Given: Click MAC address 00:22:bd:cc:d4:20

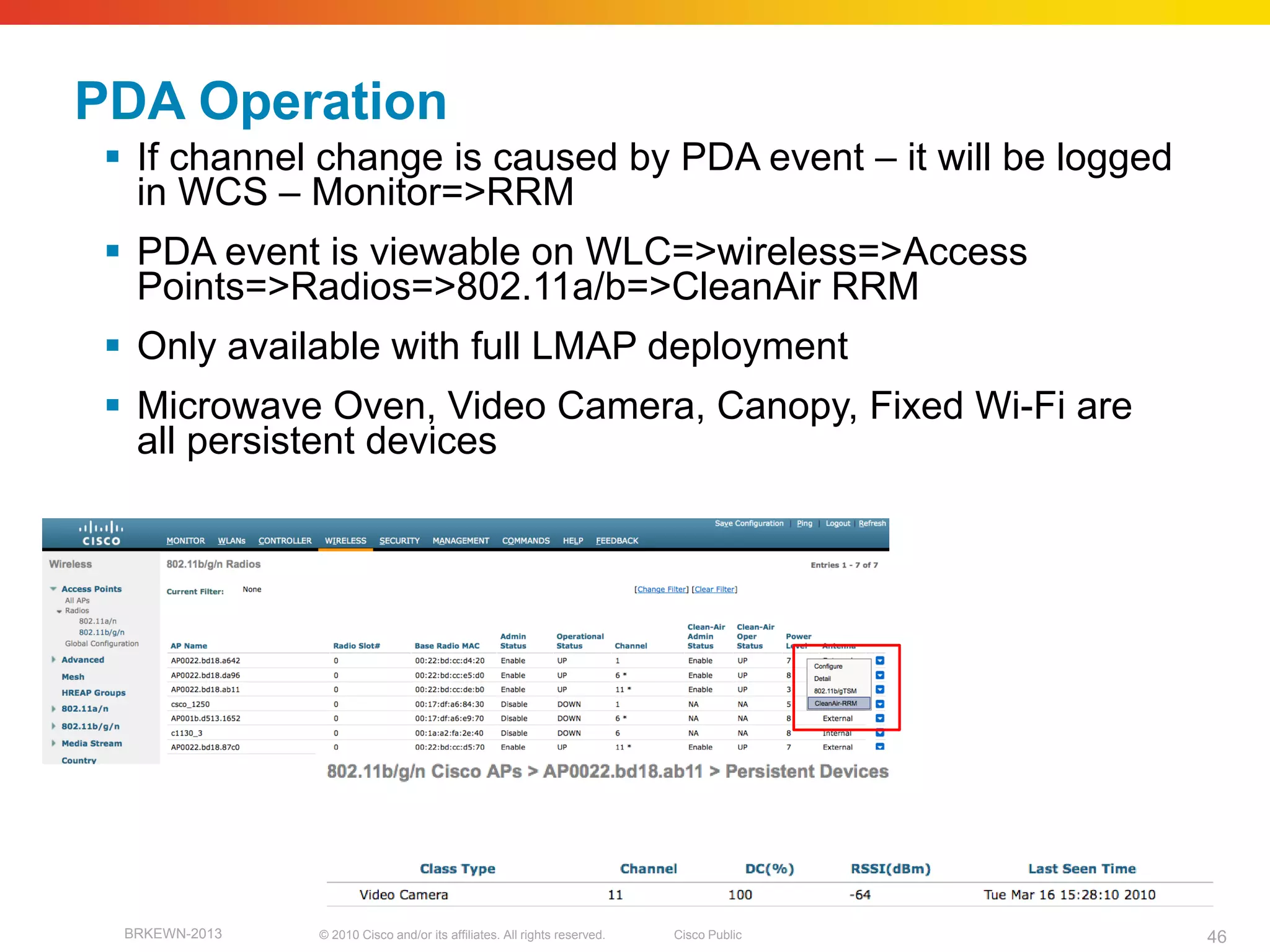Looking at the screenshot, I should [450, 661].
